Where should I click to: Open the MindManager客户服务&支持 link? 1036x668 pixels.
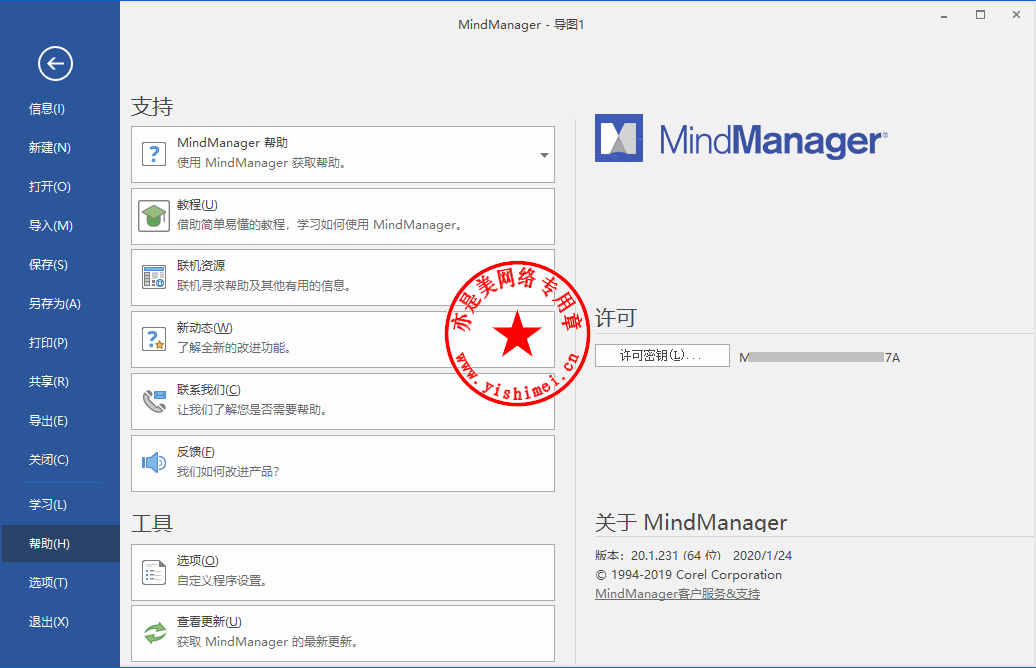[677, 594]
